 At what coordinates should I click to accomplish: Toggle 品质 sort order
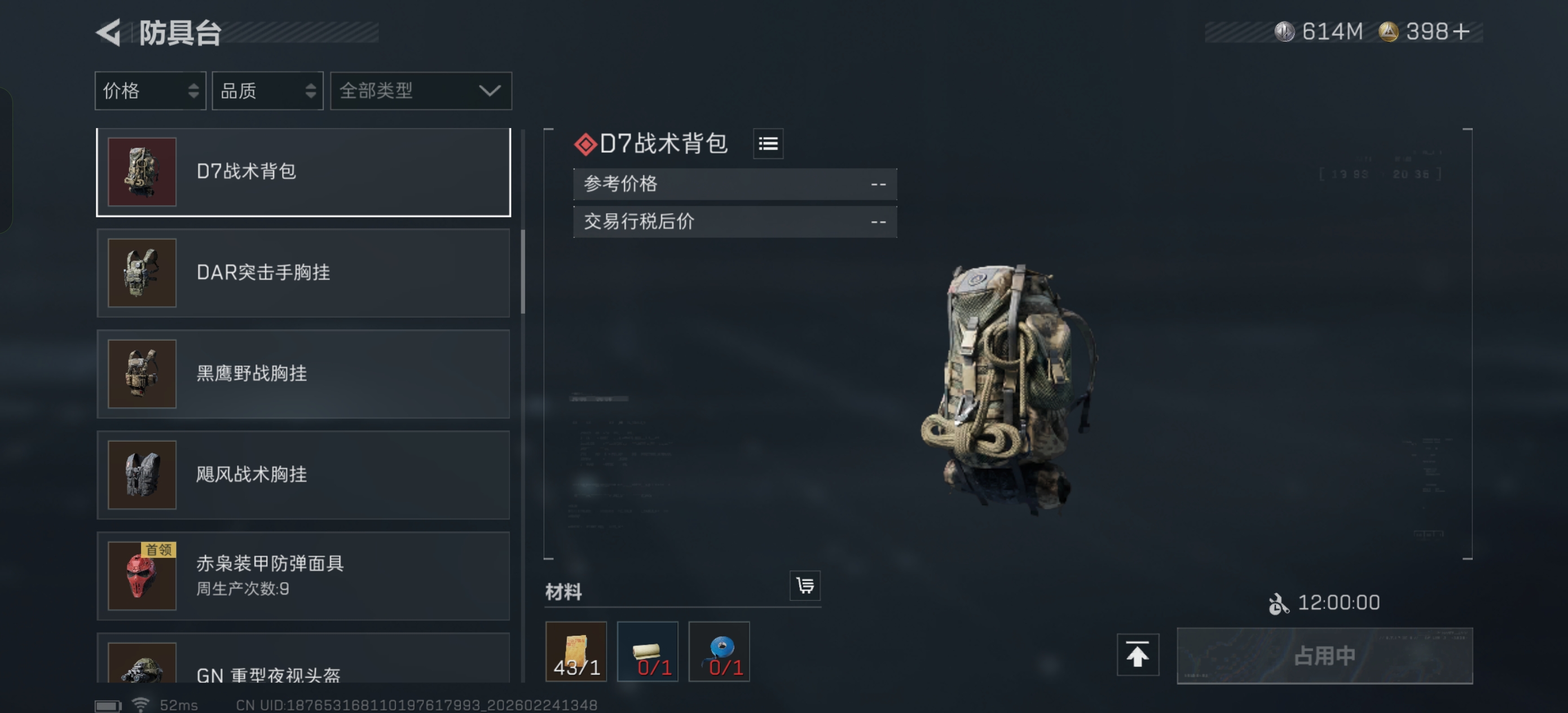click(267, 91)
